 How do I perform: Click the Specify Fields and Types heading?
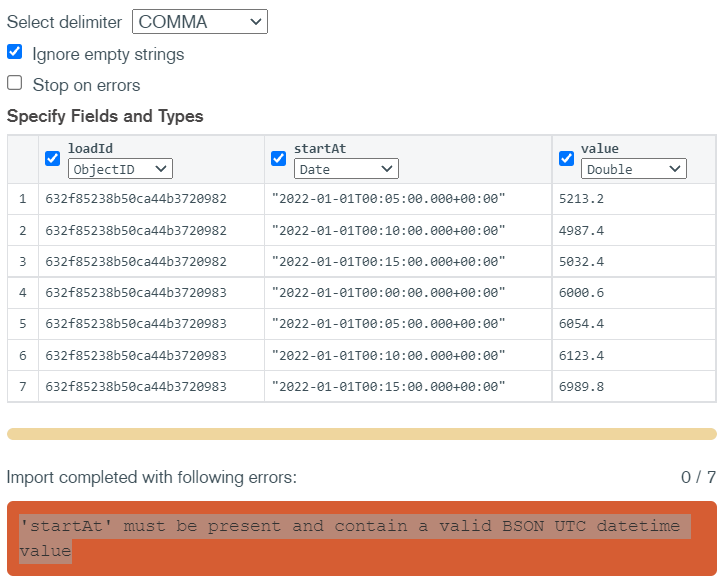click(105, 116)
